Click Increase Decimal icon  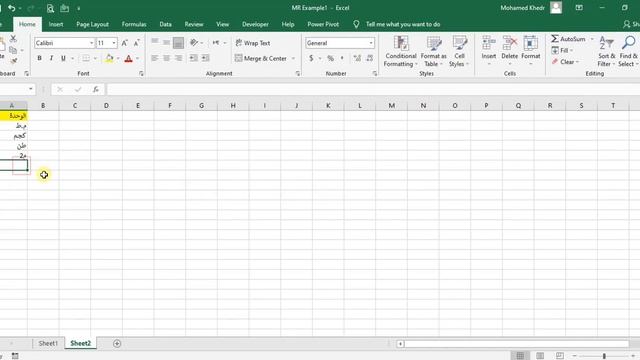(x=357, y=58)
